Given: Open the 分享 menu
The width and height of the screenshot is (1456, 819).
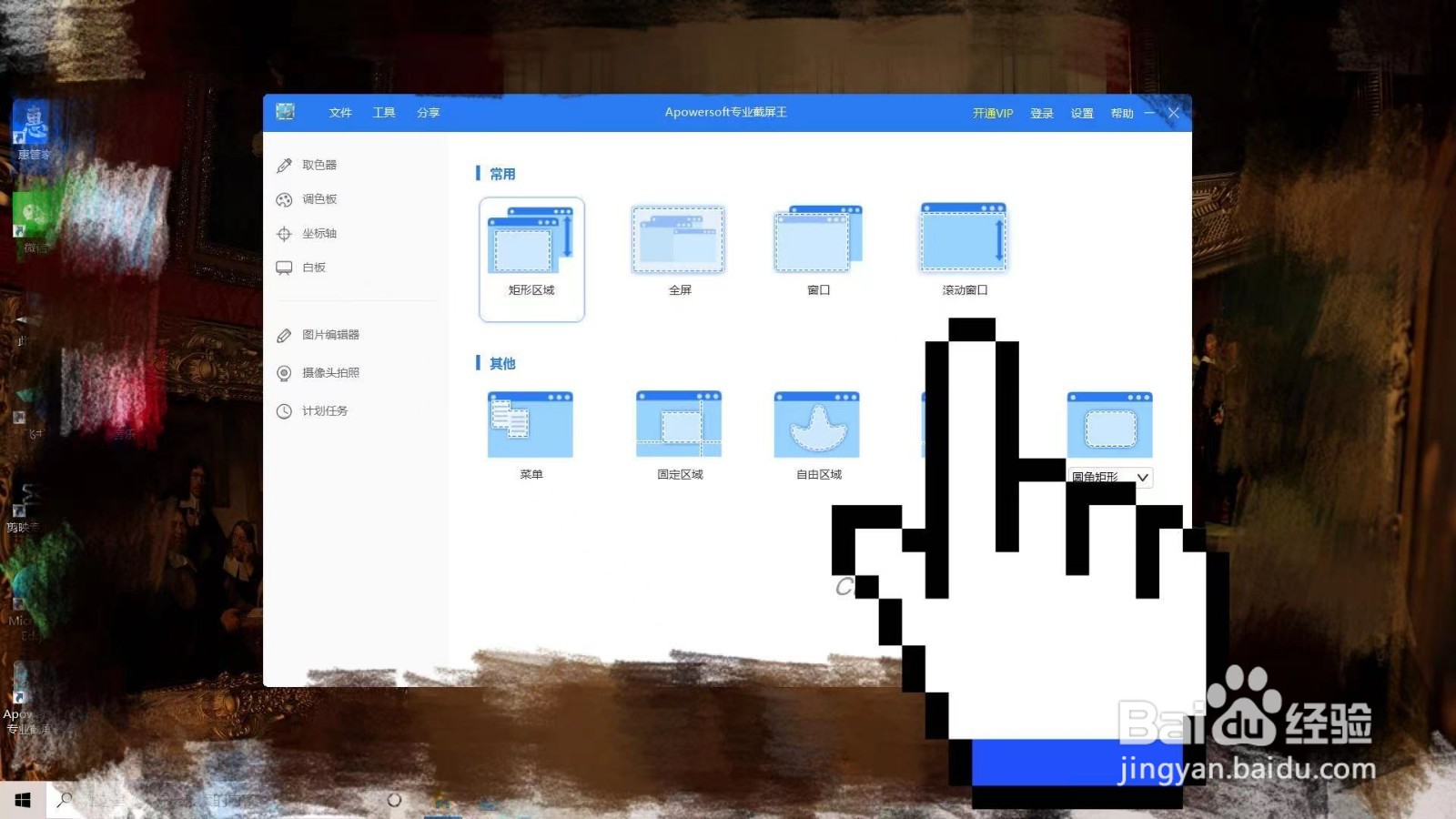Looking at the screenshot, I should pos(428,113).
